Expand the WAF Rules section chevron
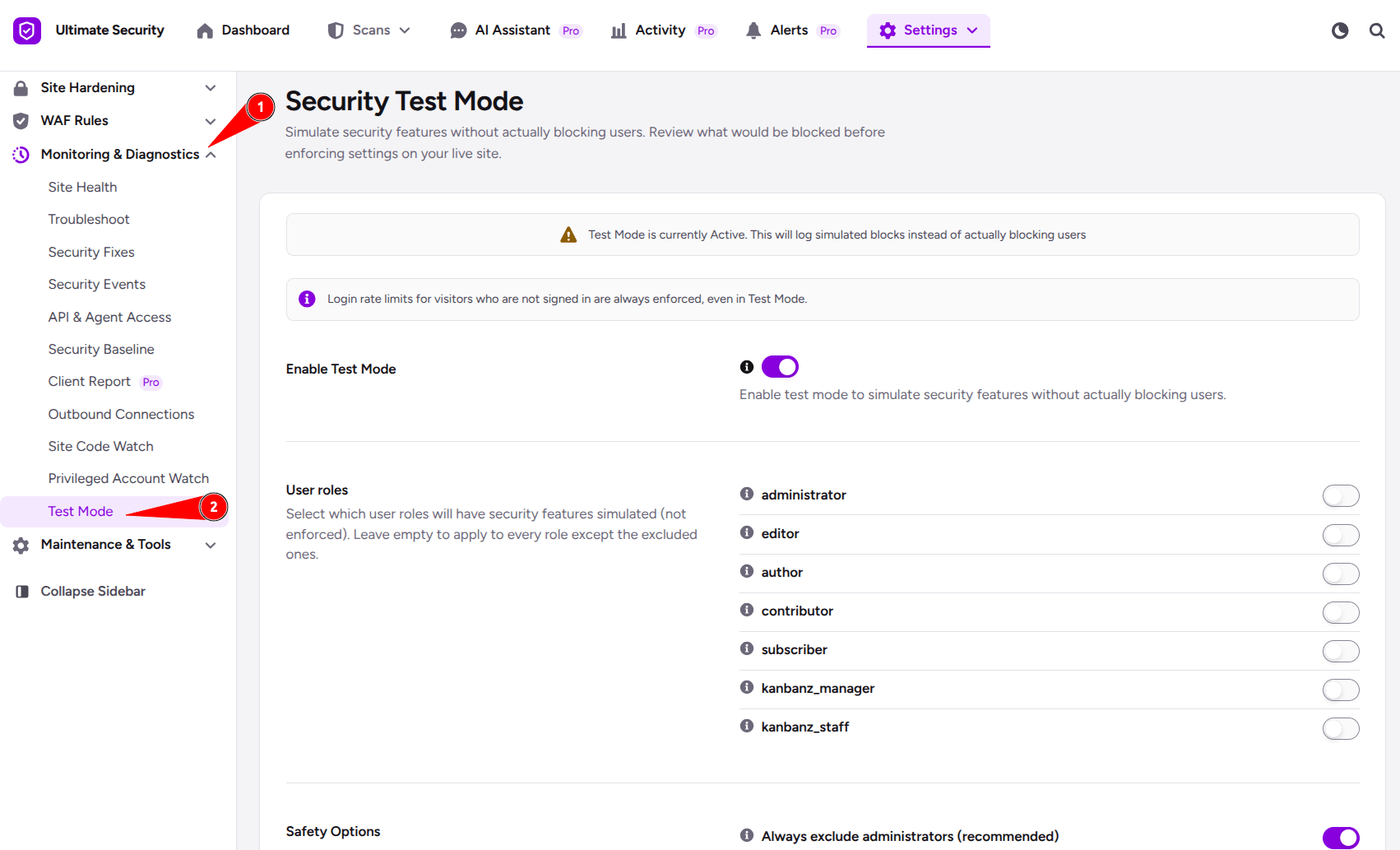 click(x=211, y=121)
